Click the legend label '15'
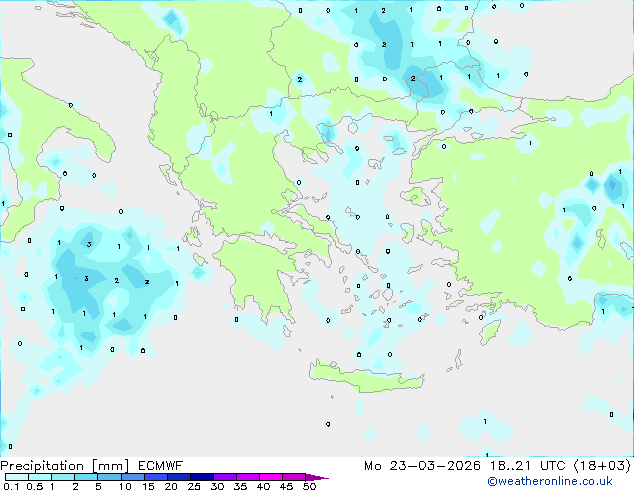The width and height of the screenshot is (634, 490). pos(148,486)
